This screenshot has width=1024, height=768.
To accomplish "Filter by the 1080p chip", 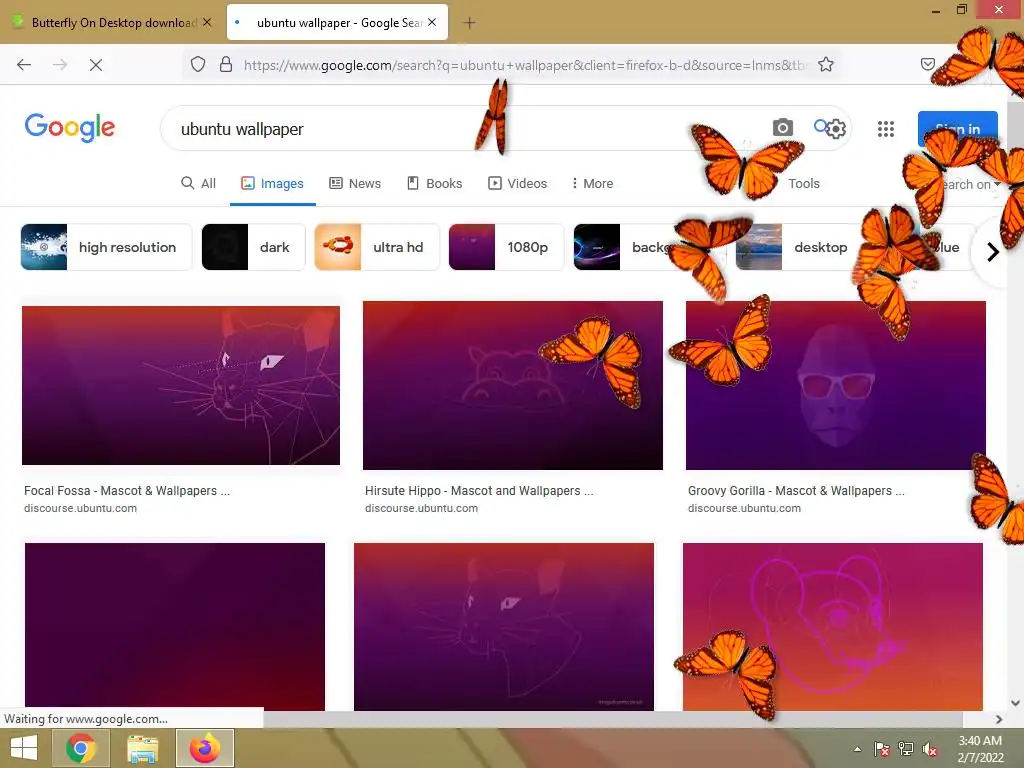I will click(x=506, y=247).
